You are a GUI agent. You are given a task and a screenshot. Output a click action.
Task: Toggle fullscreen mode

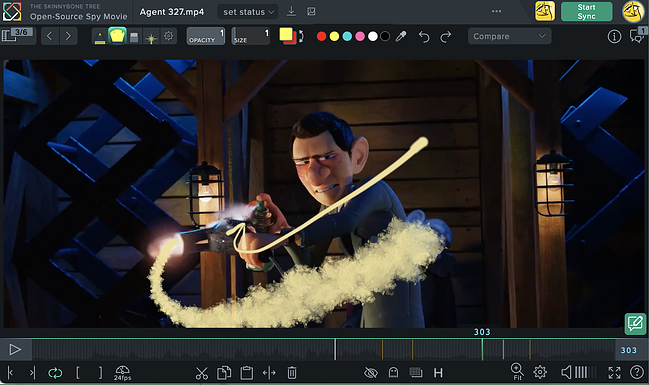pos(614,373)
